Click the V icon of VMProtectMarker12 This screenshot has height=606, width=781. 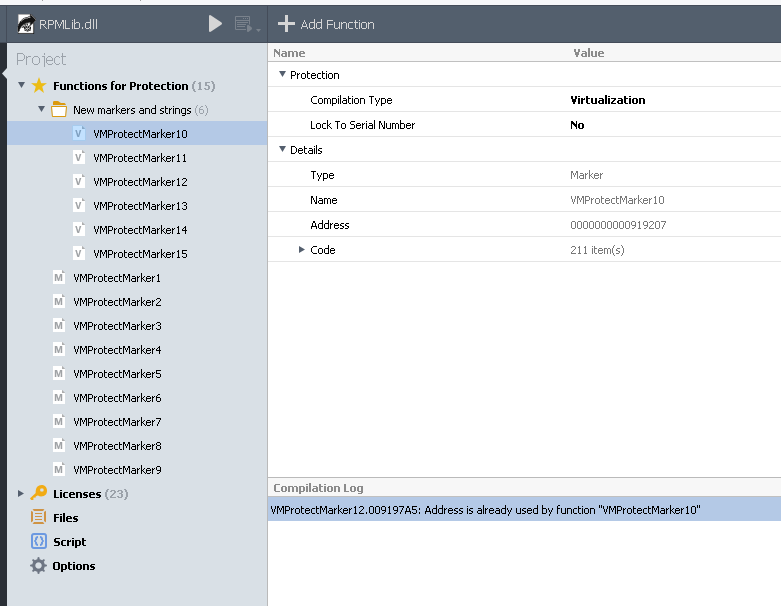(79, 181)
